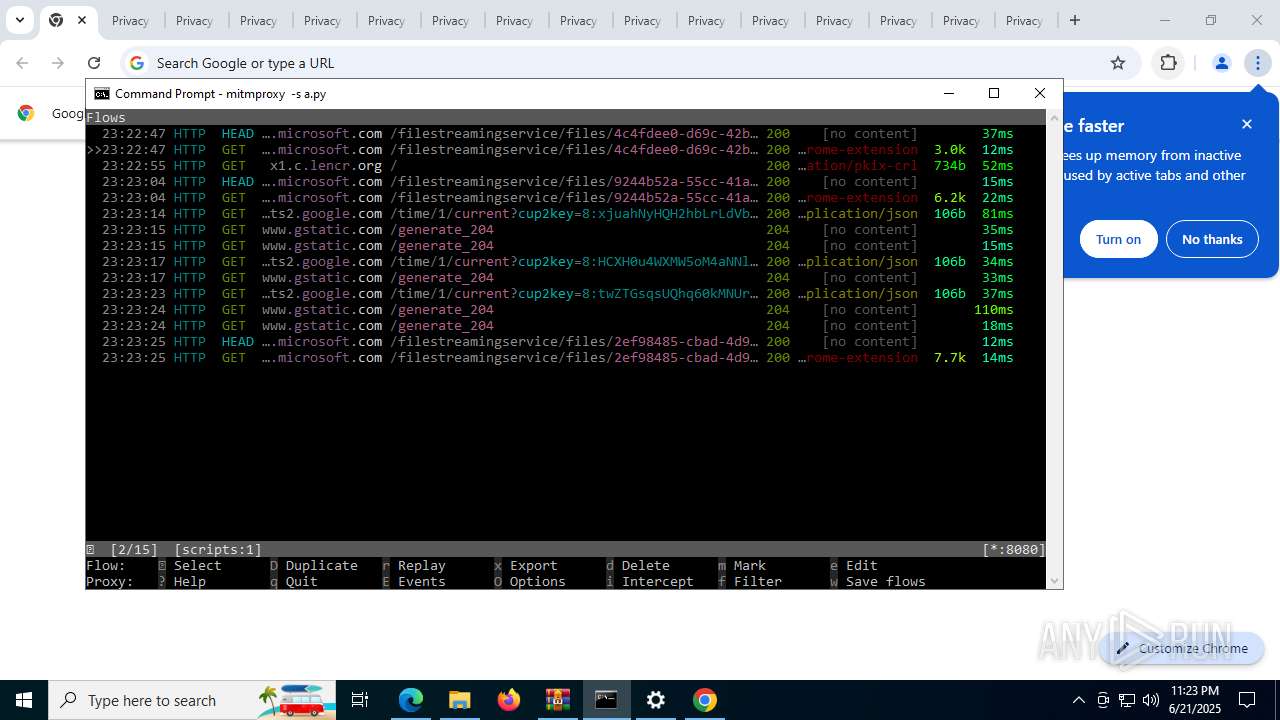The width and height of the screenshot is (1280, 720).
Task: Add a new tab with plus button
Action: pos(1075,20)
